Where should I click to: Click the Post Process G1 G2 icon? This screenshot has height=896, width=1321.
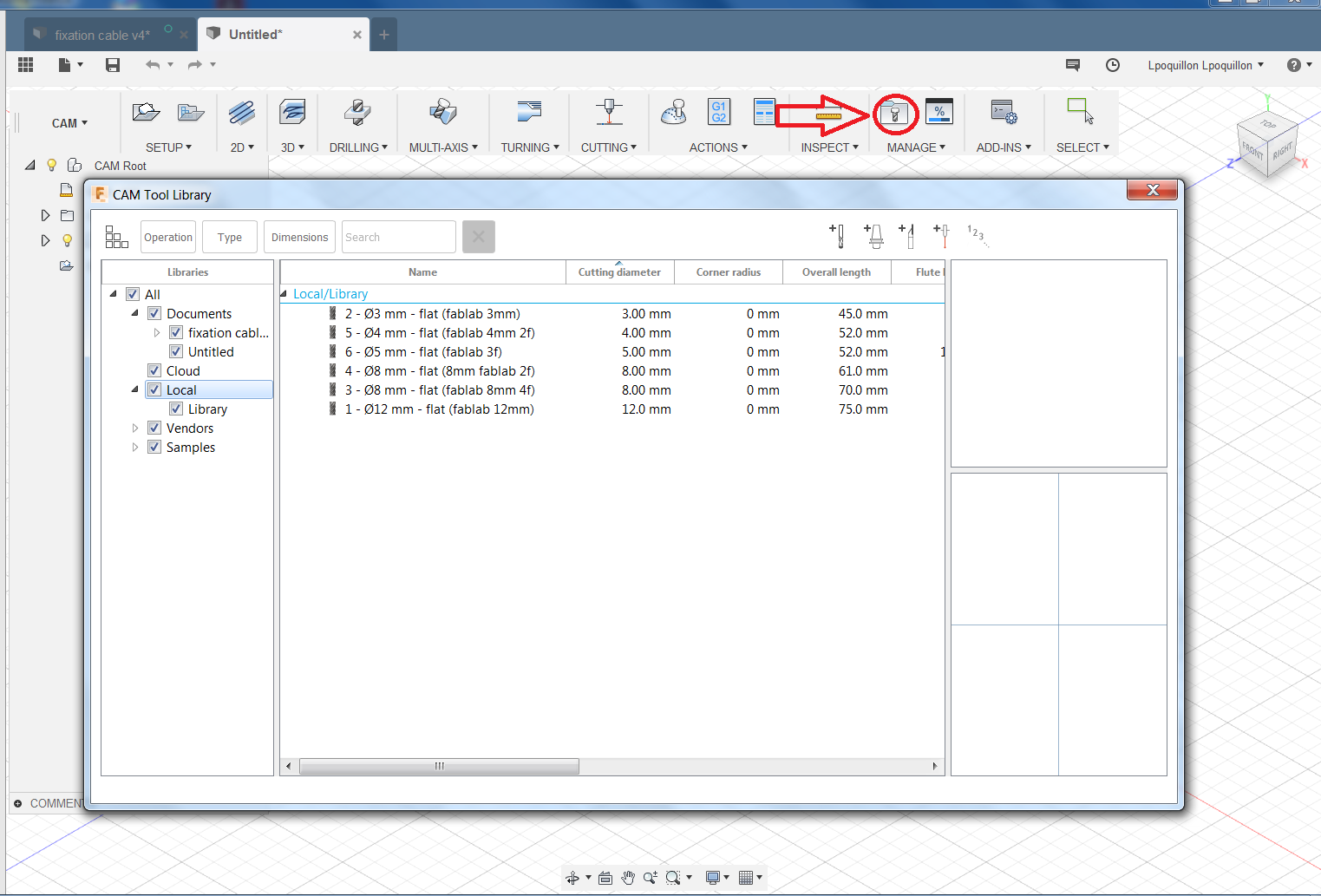point(718,112)
